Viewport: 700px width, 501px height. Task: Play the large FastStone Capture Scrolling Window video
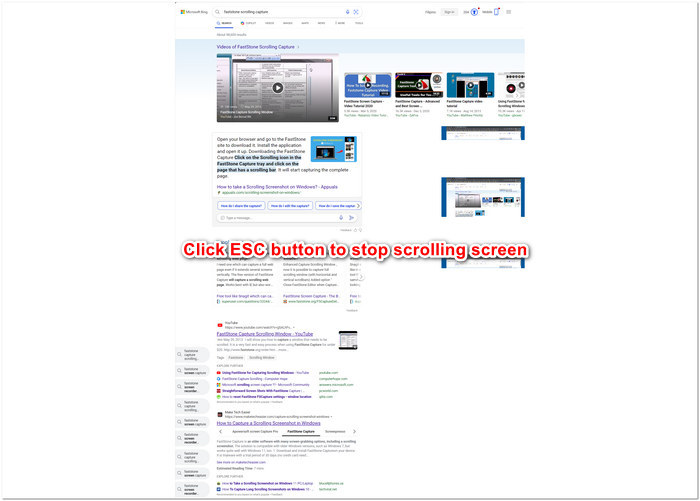(278, 88)
